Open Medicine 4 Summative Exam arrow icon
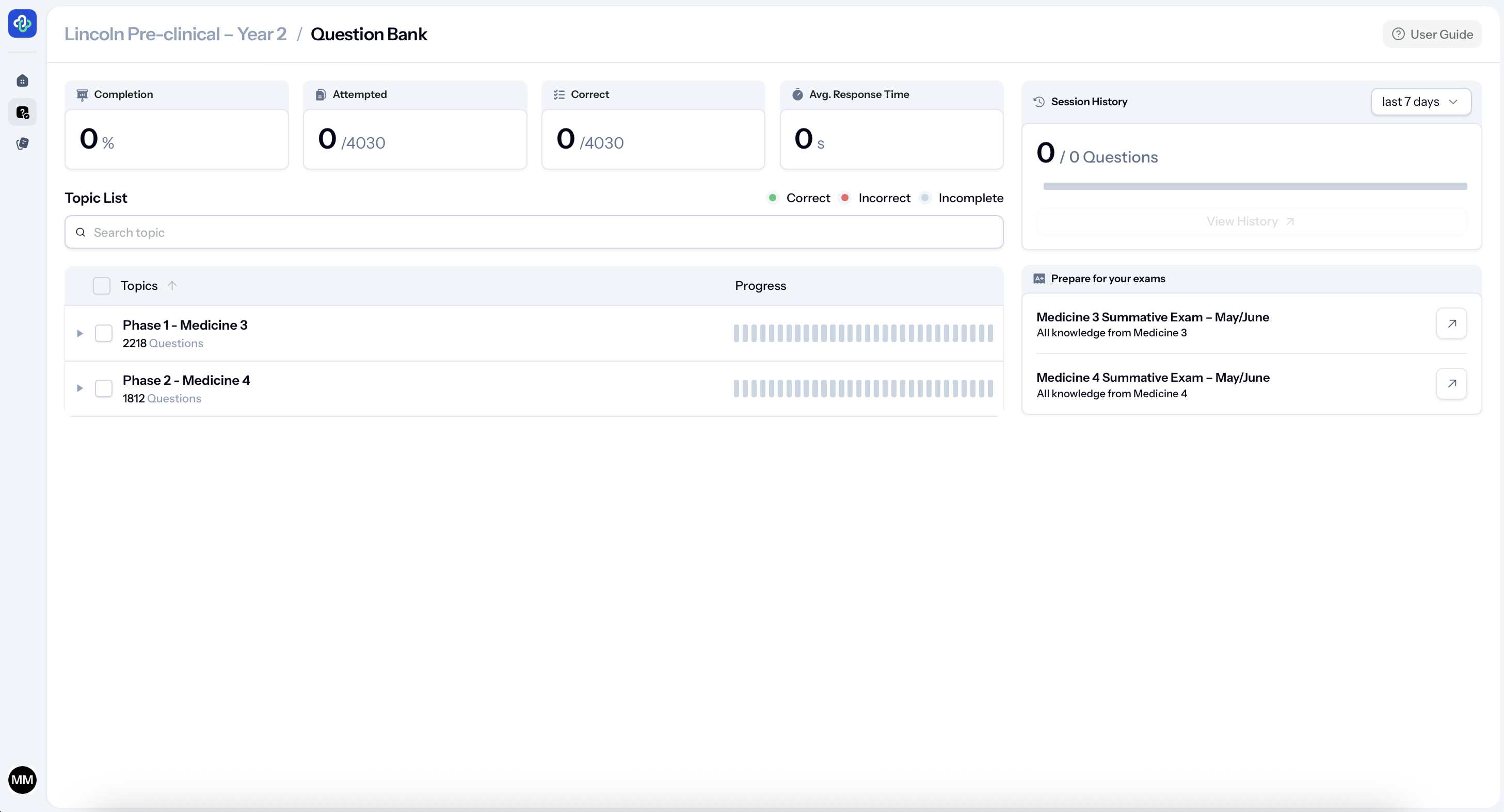The image size is (1504, 812). 1451,383
